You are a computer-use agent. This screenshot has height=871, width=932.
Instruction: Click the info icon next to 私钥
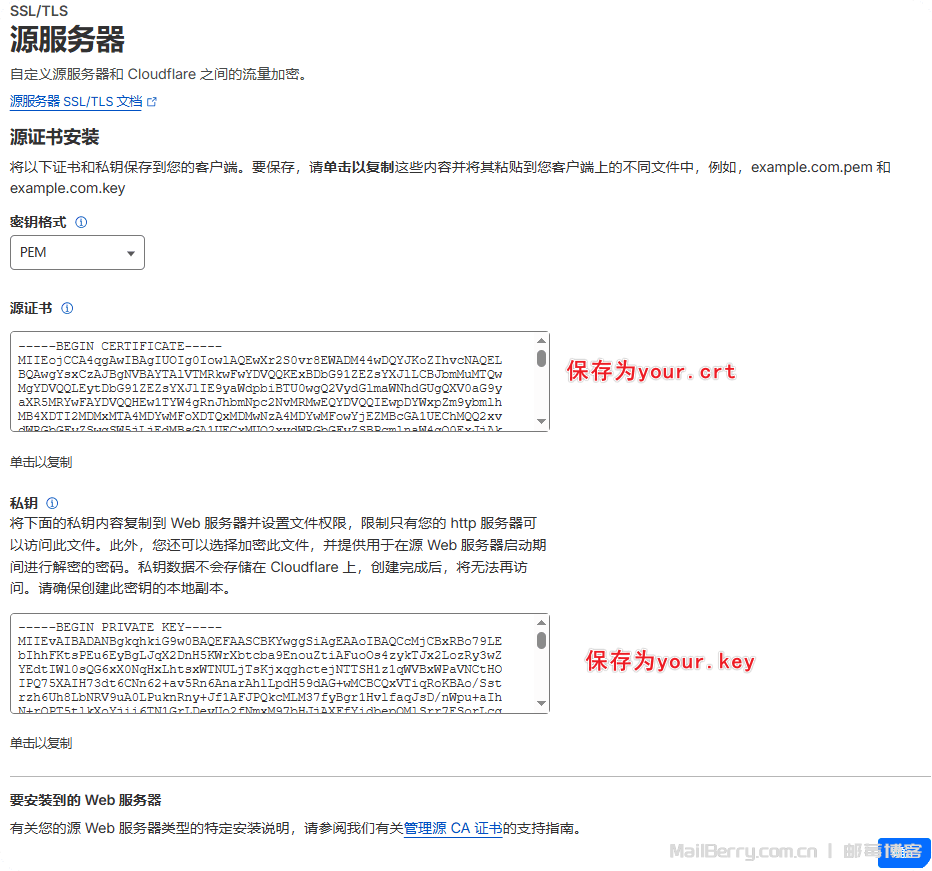(x=52, y=503)
